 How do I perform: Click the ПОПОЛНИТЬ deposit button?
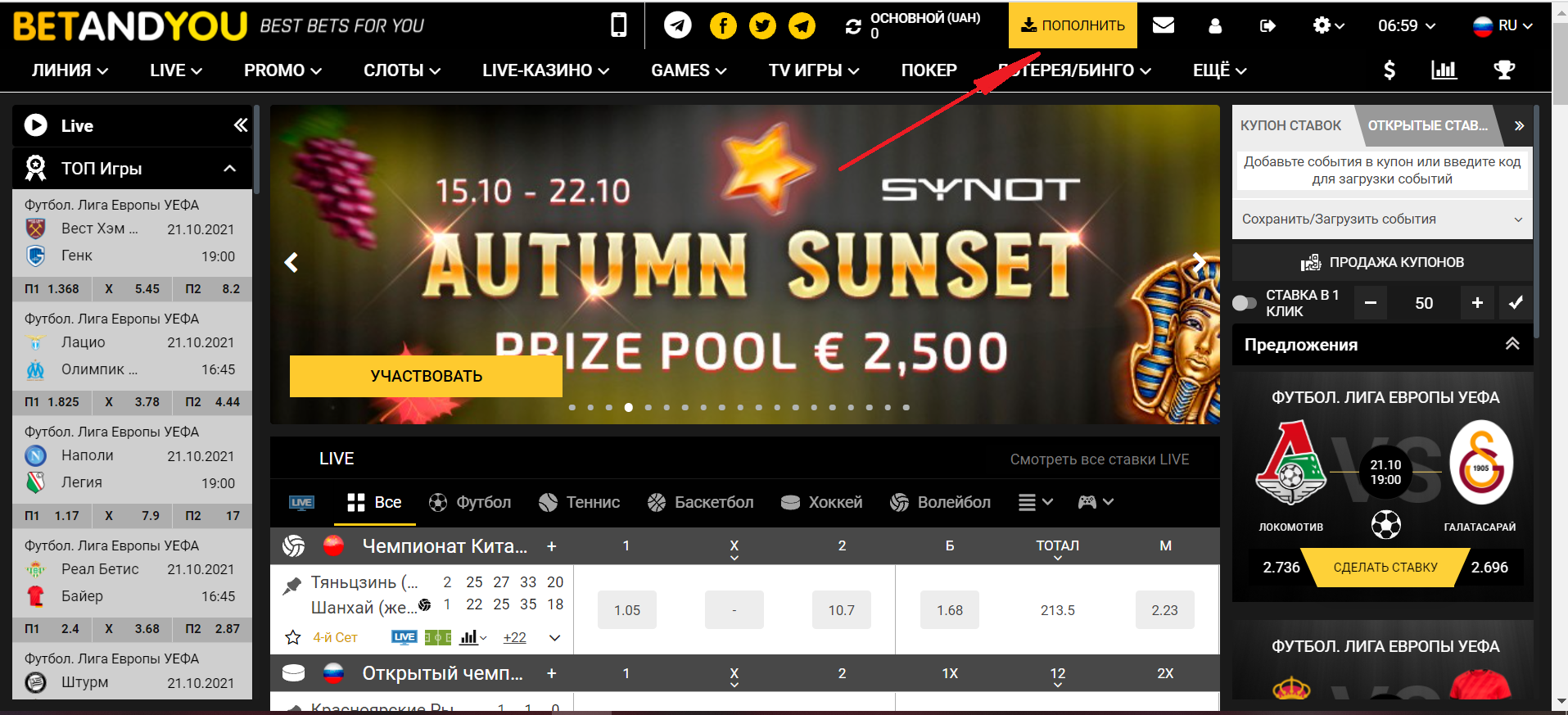click(1073, 25)
